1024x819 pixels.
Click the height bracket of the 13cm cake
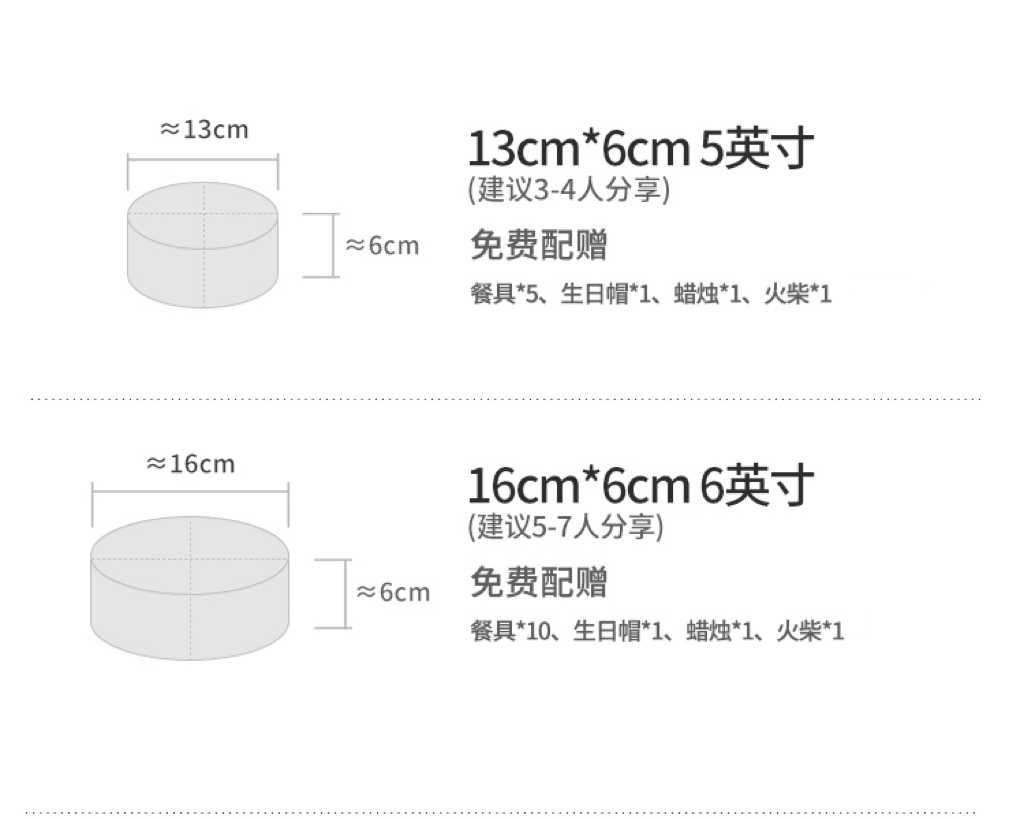pos(334,245)
